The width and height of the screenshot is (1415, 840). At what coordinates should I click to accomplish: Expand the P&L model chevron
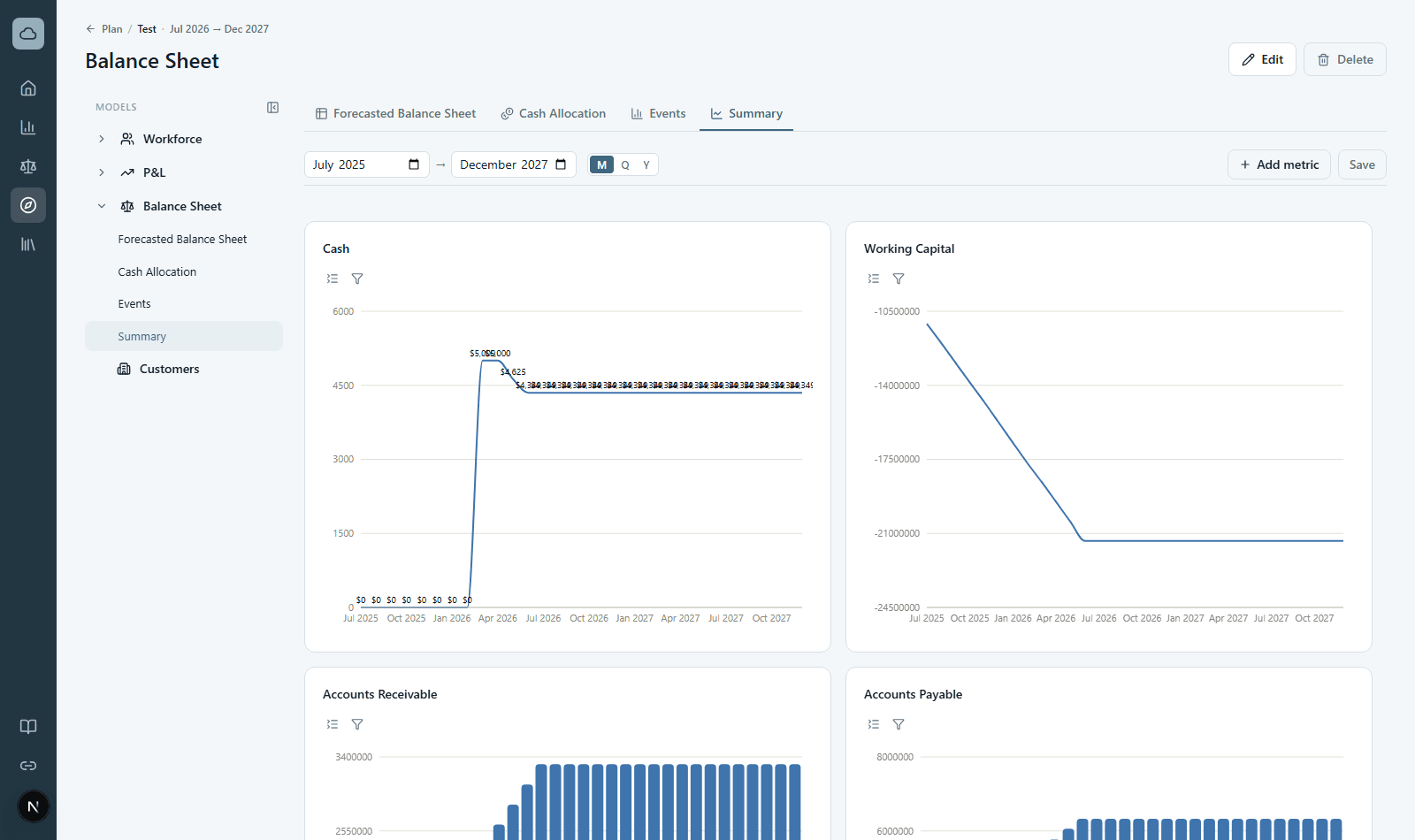[x=102, y=172]
